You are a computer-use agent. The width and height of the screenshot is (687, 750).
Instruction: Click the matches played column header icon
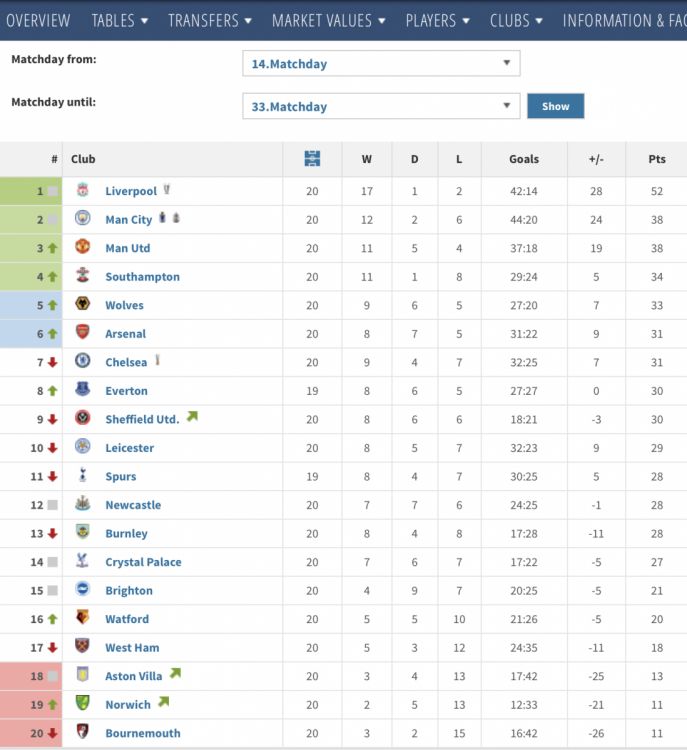[x=312, y=159]
